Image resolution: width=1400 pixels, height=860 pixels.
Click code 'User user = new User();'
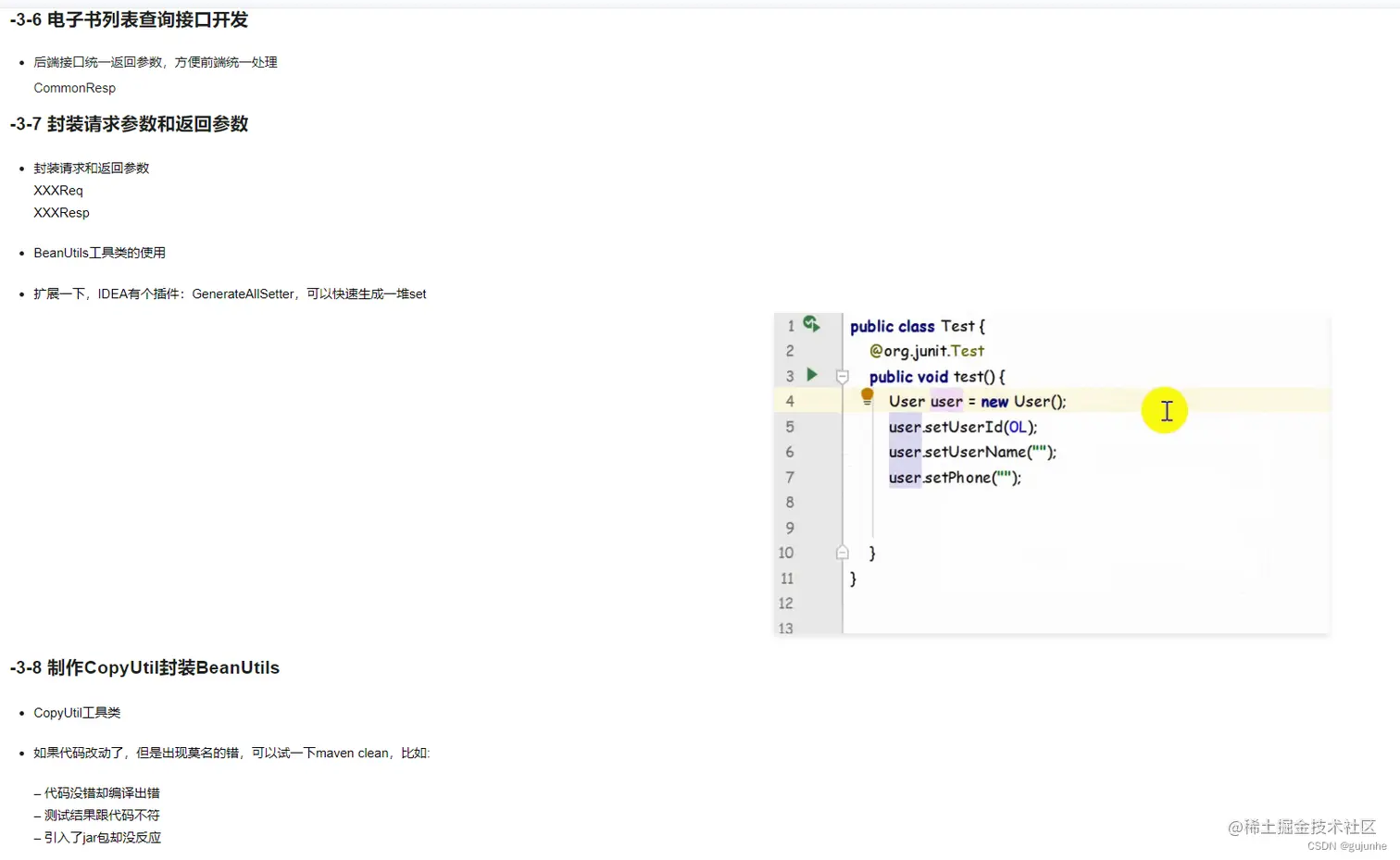point(978,402)
